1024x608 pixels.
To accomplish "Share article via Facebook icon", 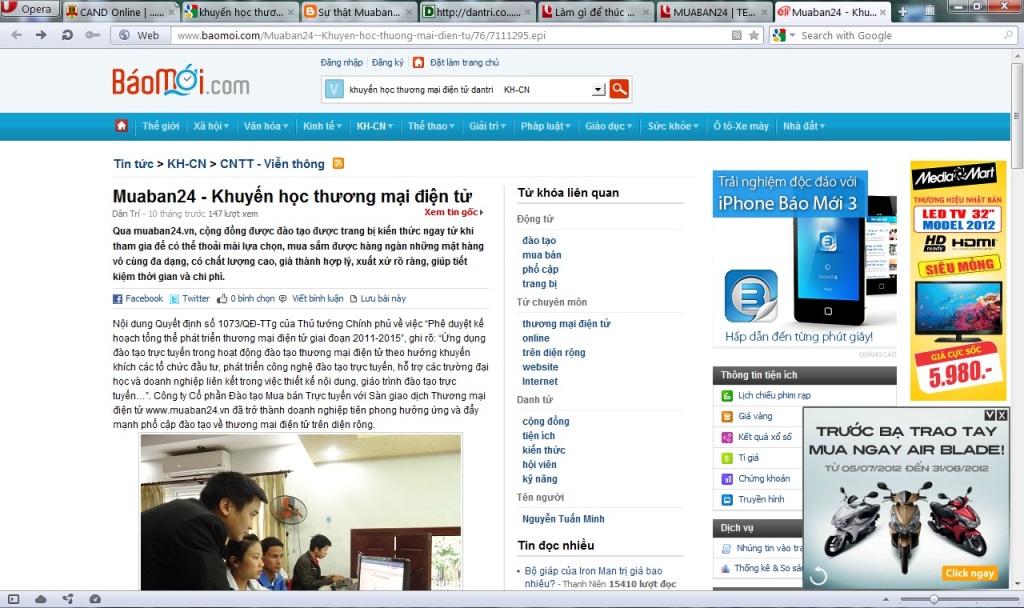I will (x=118, y=298).
